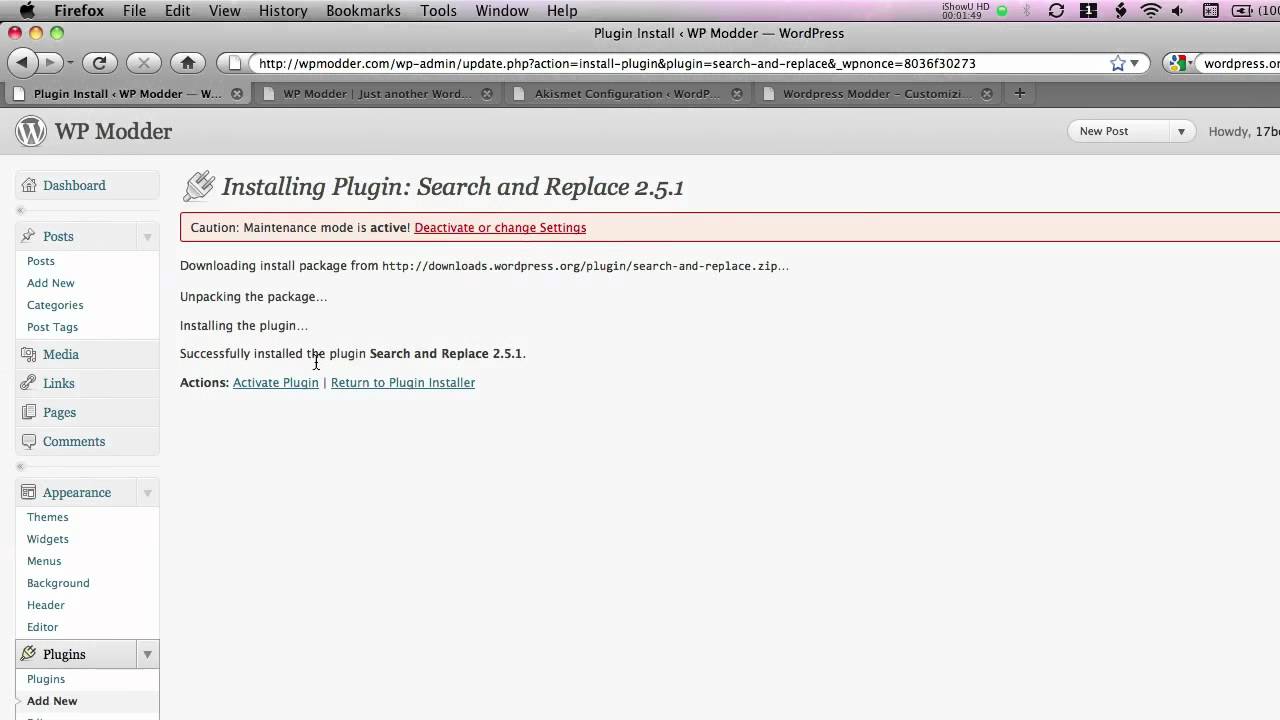Collapse the Posts menu arrow
1280x720 pixels.
[x=147, y=237]
